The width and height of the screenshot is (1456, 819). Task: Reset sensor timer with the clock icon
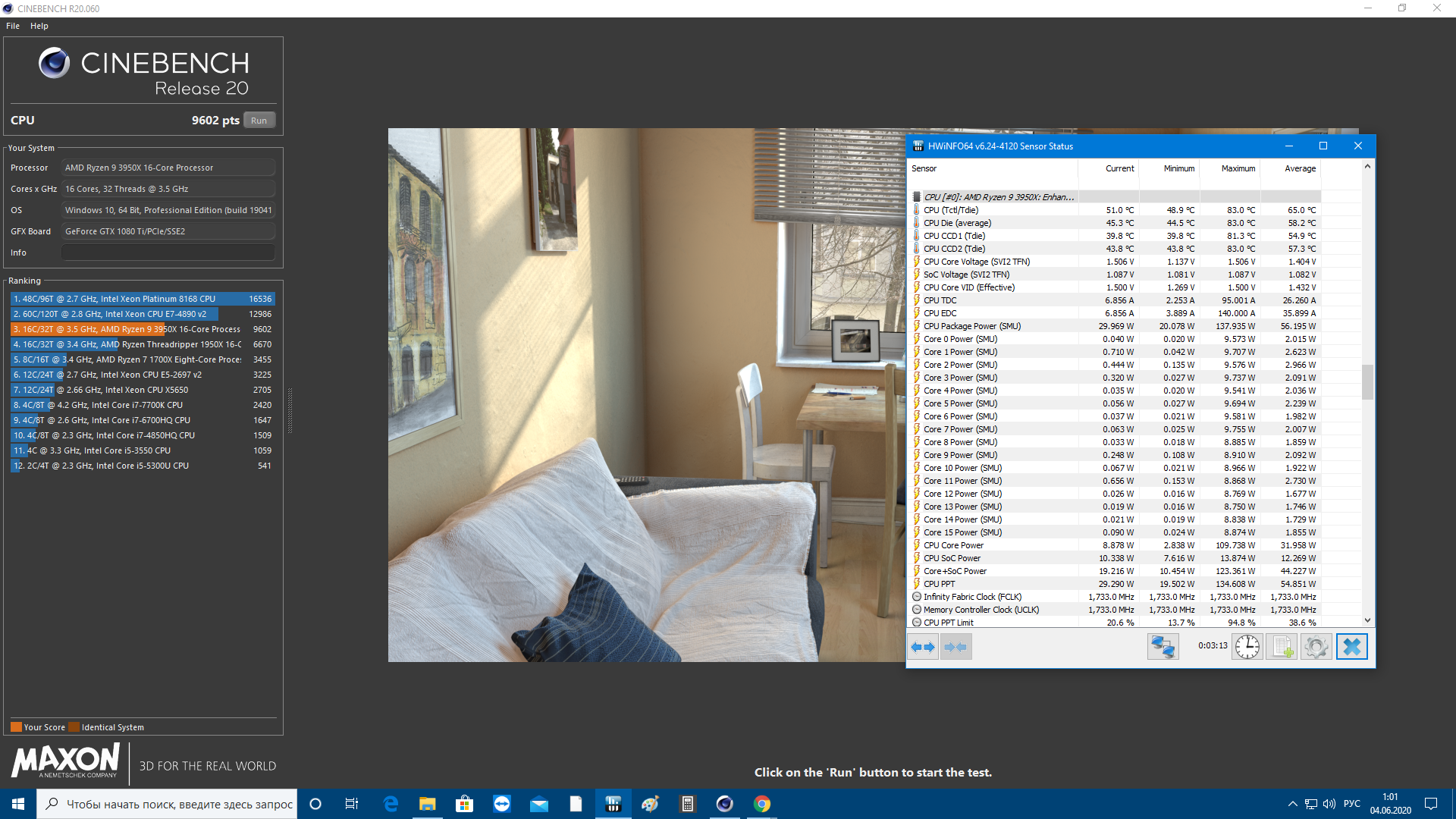pos(1247,647)
